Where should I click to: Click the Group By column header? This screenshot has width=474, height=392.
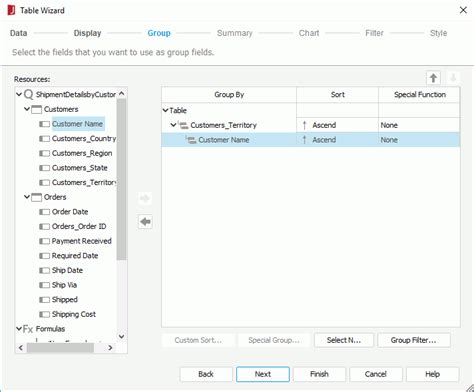pyautogui.click(x=229, y=95)
